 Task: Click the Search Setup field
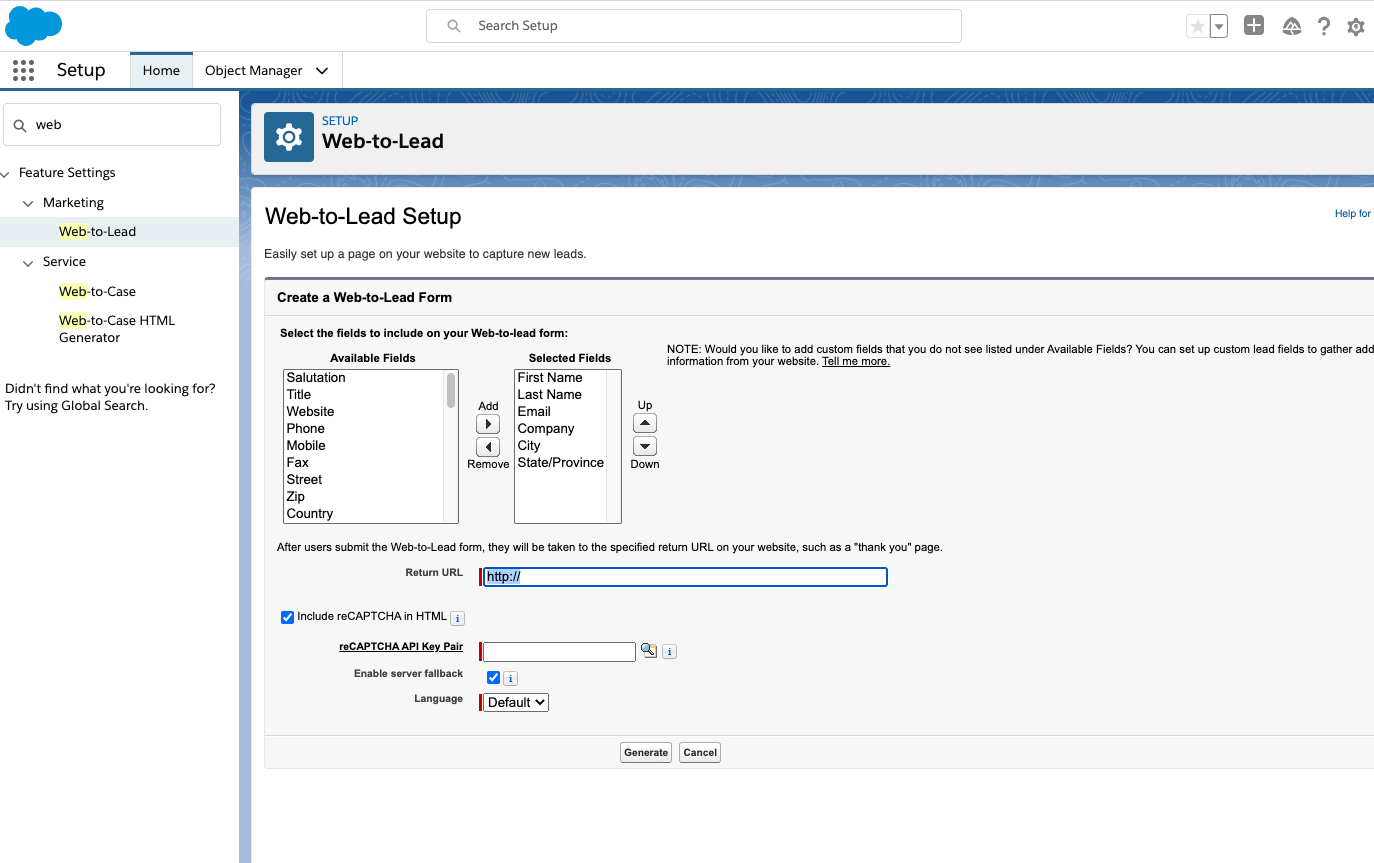pos(694,26)
